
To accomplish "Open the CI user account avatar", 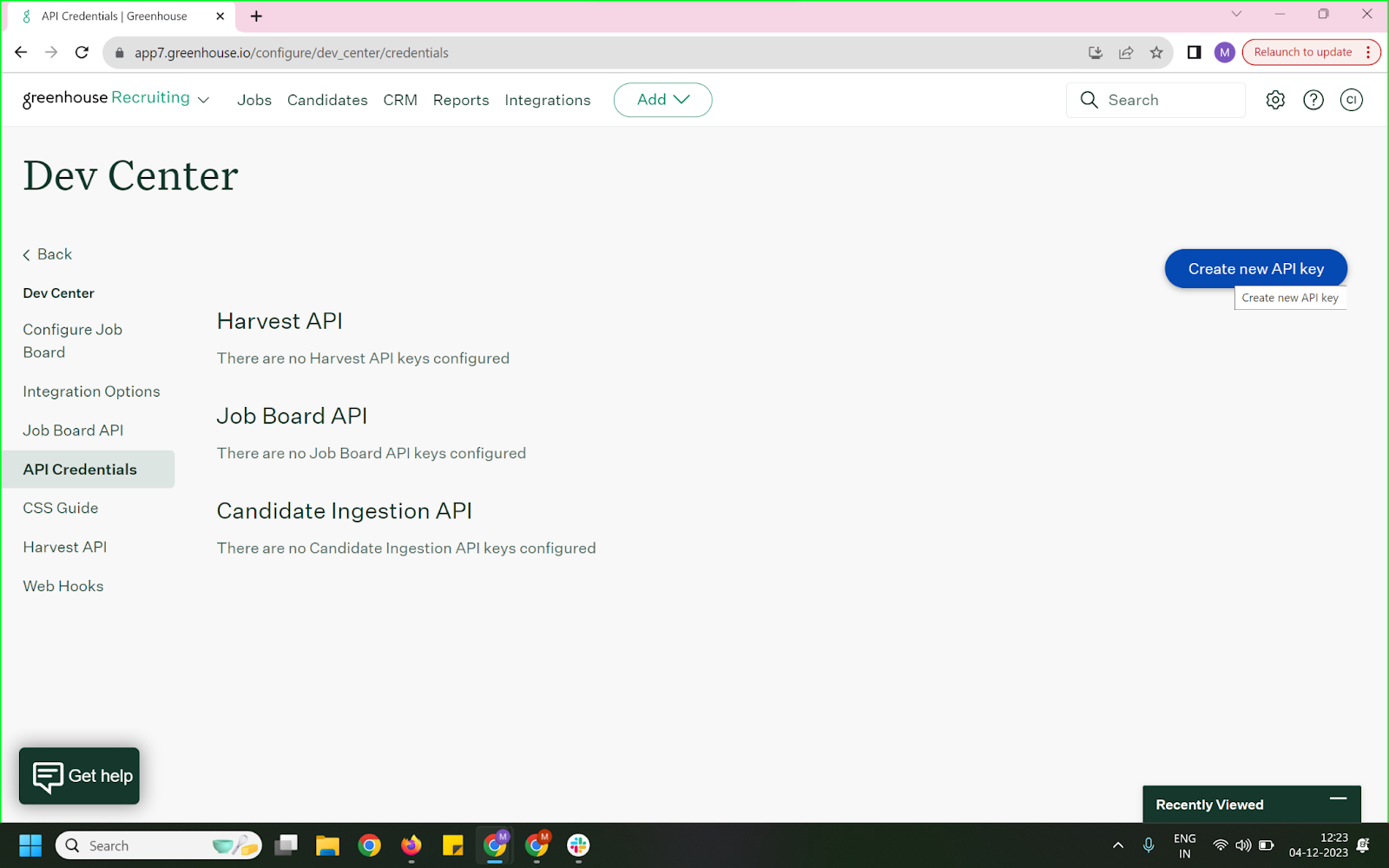I will tap(1352, 100).
